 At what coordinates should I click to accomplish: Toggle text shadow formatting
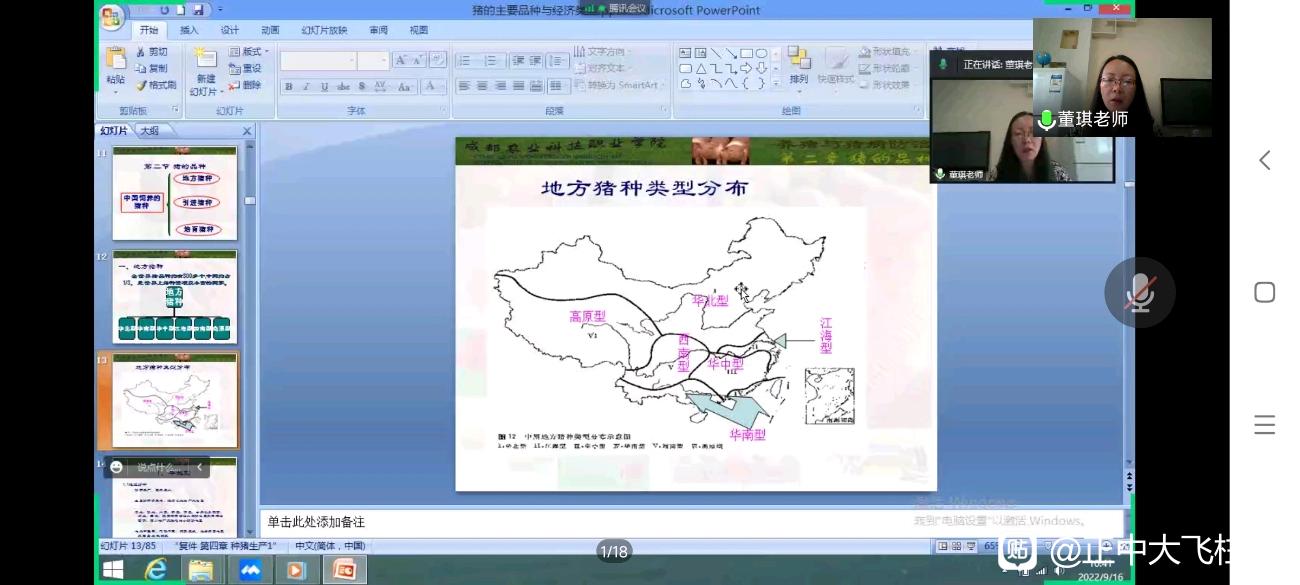coord(361,87)
